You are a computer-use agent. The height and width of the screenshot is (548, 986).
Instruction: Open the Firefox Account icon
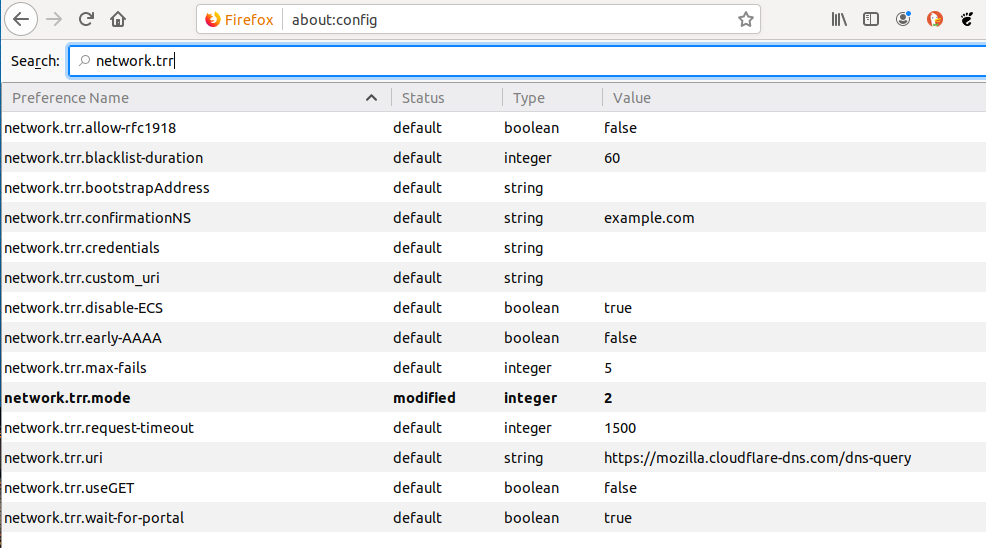[903, 19]
